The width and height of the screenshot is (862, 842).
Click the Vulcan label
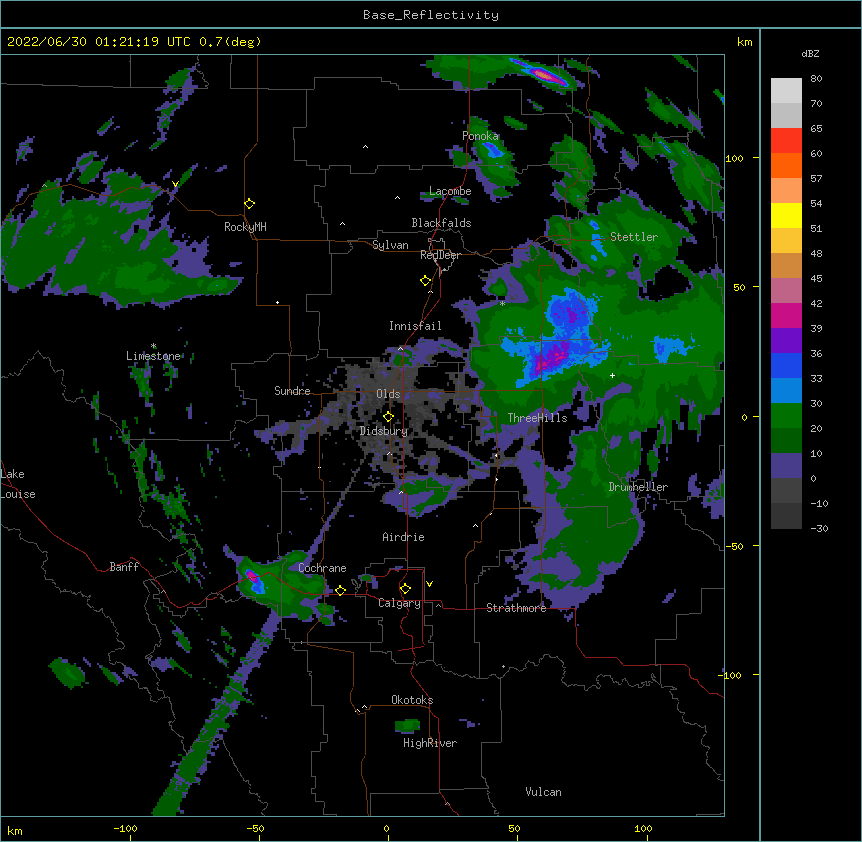coord(543,792)
